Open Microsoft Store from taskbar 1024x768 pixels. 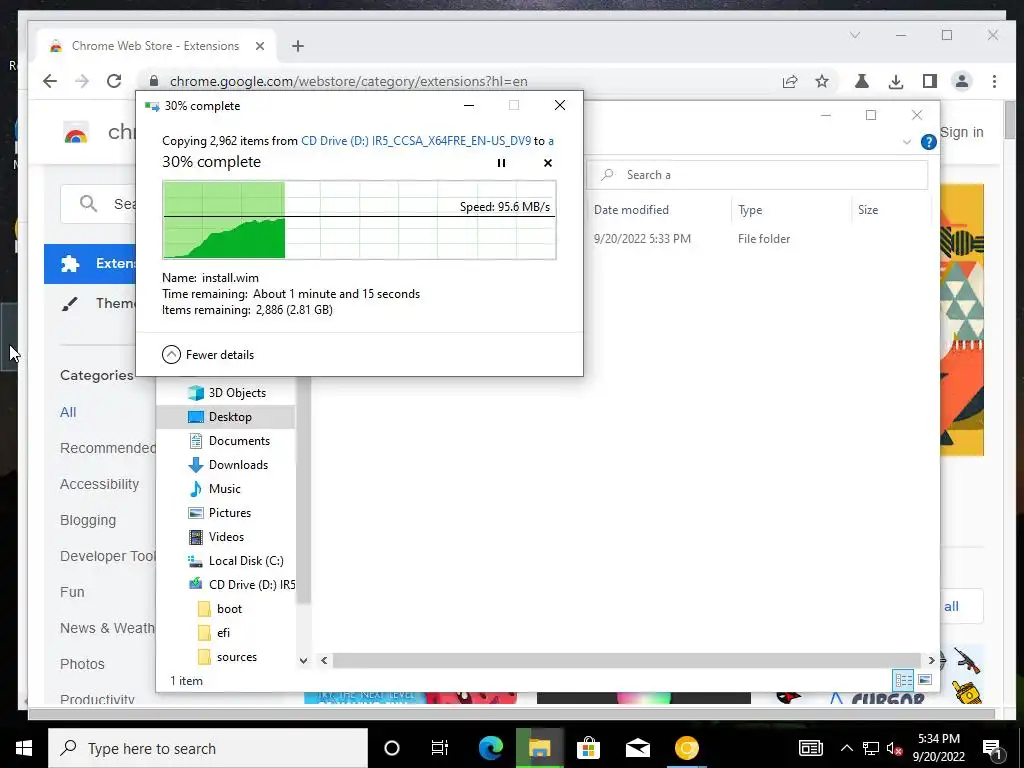coord(588,748)
